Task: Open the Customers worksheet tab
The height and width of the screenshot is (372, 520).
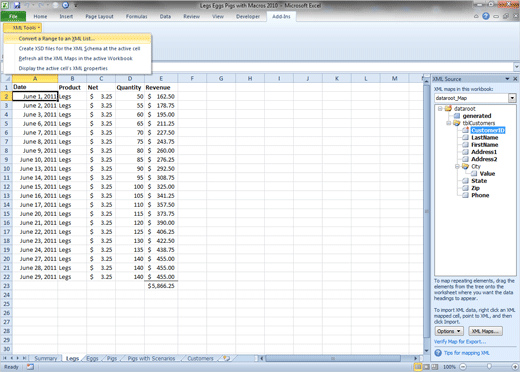Action: point(200,358)
